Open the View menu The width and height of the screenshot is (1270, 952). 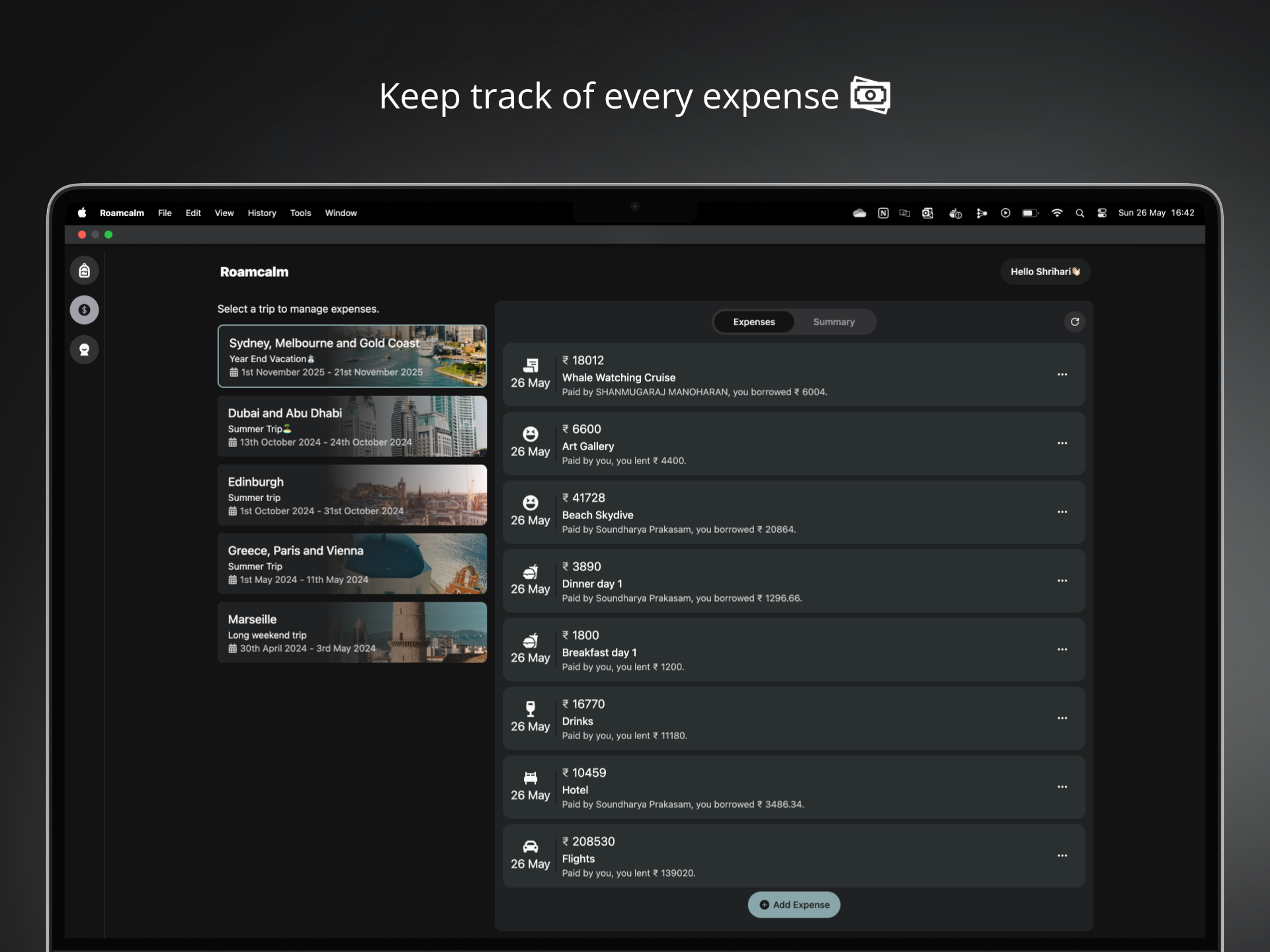(224, 213)
